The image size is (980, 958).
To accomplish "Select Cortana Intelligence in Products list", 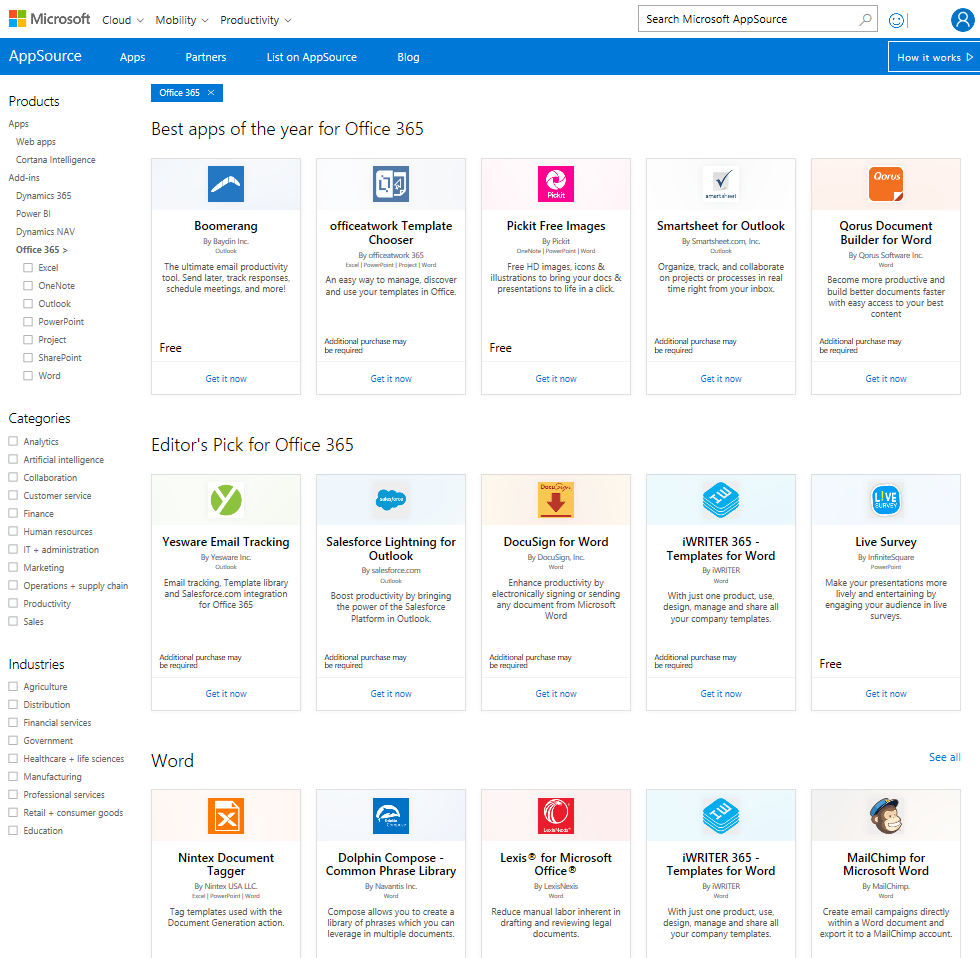I will coord(56,160).
